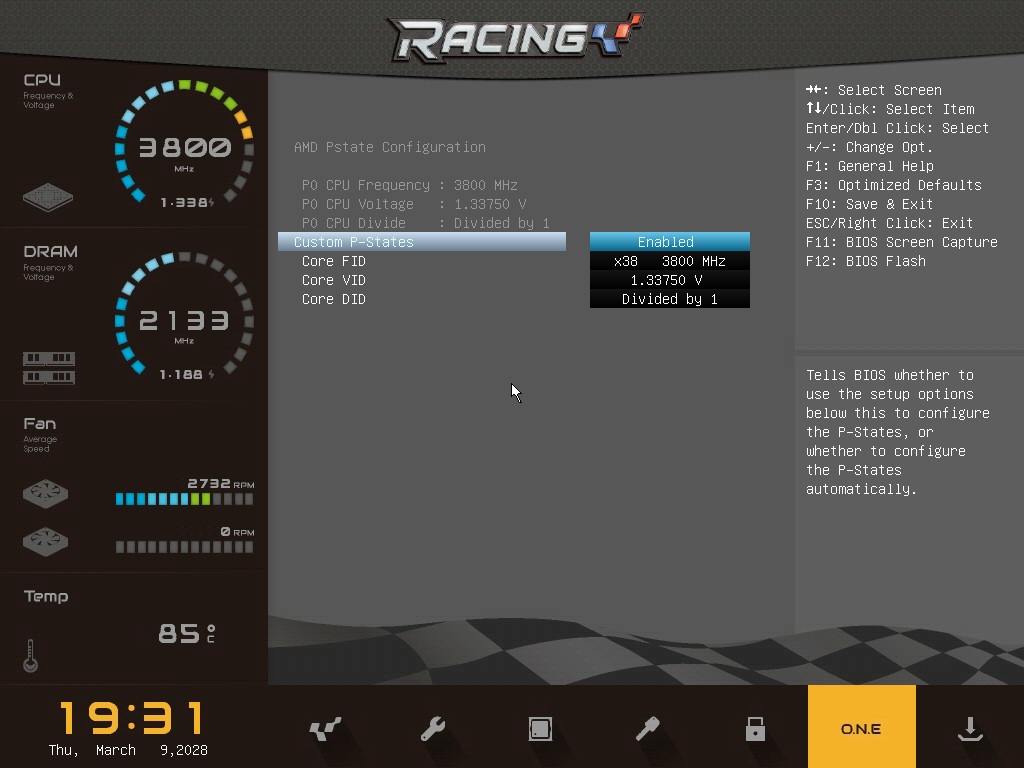Open the padlock security tab
Viewport: 1024px width, 768px height.
(755, 729)
